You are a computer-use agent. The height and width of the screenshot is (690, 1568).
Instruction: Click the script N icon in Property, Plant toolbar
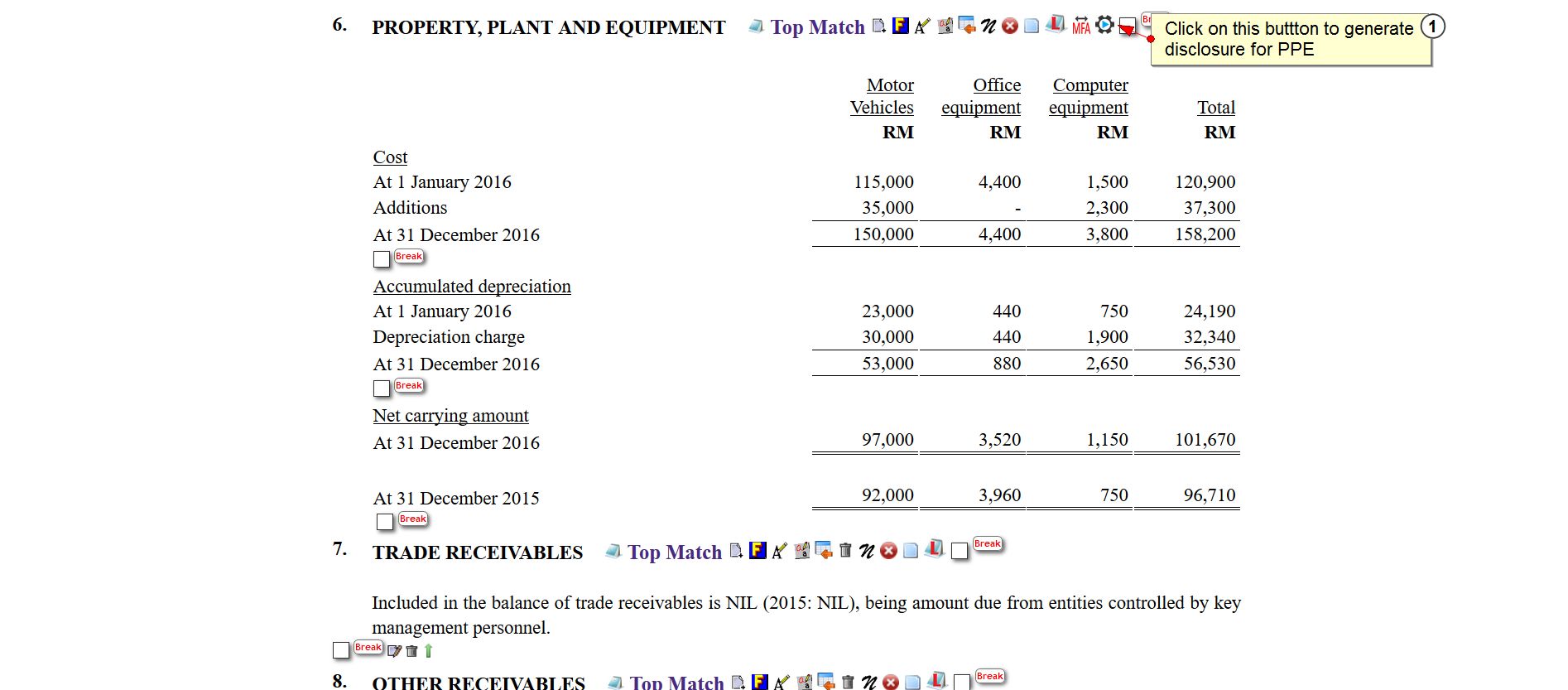coord(988,27)
